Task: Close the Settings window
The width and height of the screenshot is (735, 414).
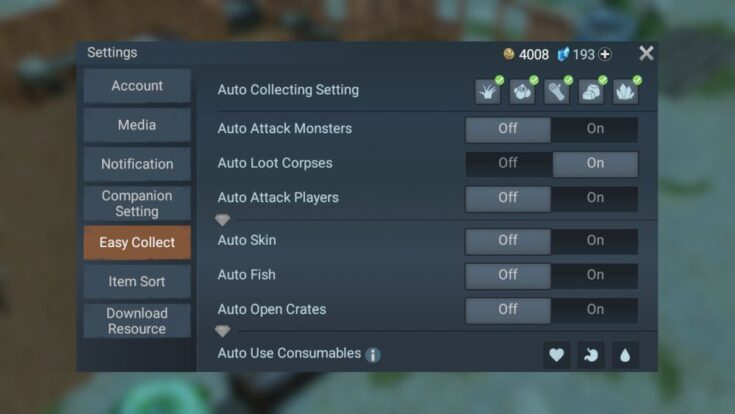Action: [x=646, y=53]
